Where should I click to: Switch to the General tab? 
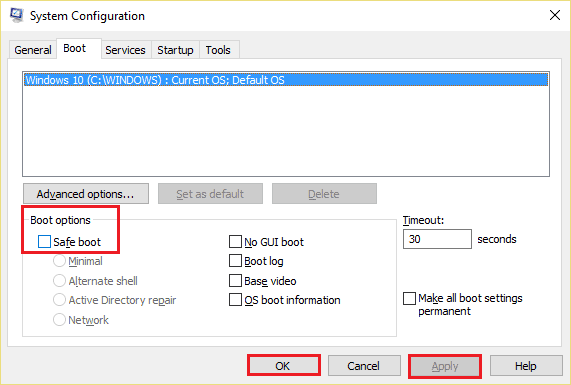(x=33, y=50)
